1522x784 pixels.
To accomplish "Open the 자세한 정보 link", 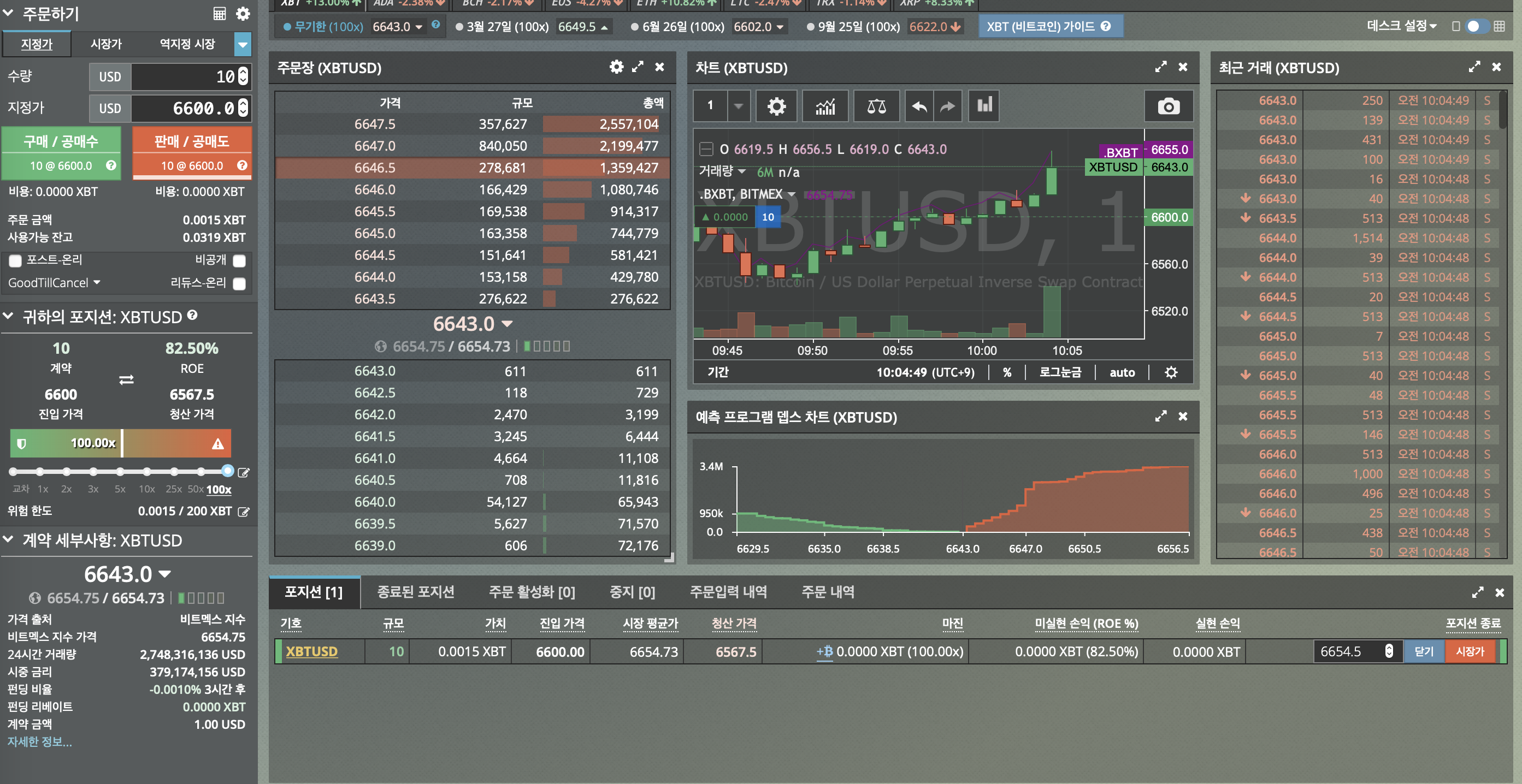I will click(39, 741).
